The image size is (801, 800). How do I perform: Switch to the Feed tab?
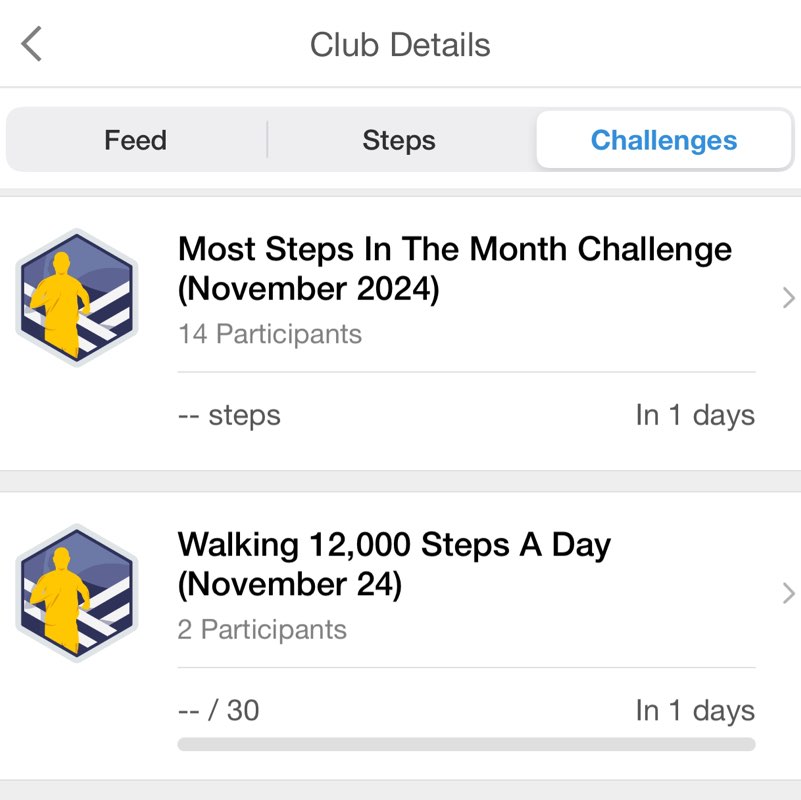coord(135,140)
